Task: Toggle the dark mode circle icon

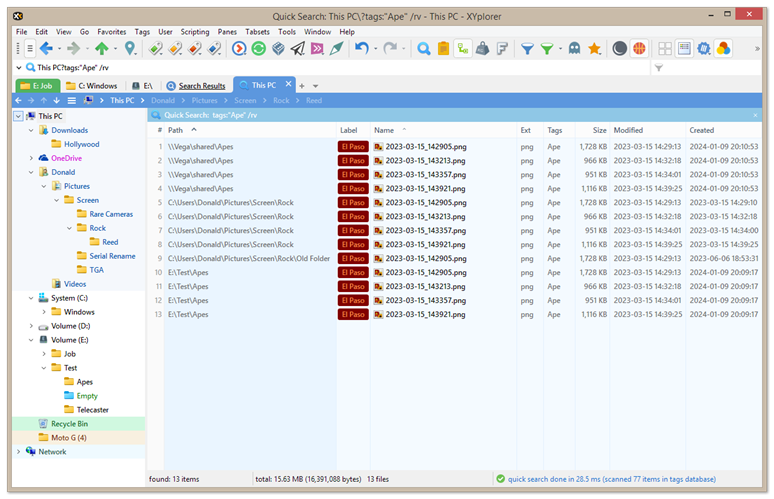Action: click(x=619, y=48)
